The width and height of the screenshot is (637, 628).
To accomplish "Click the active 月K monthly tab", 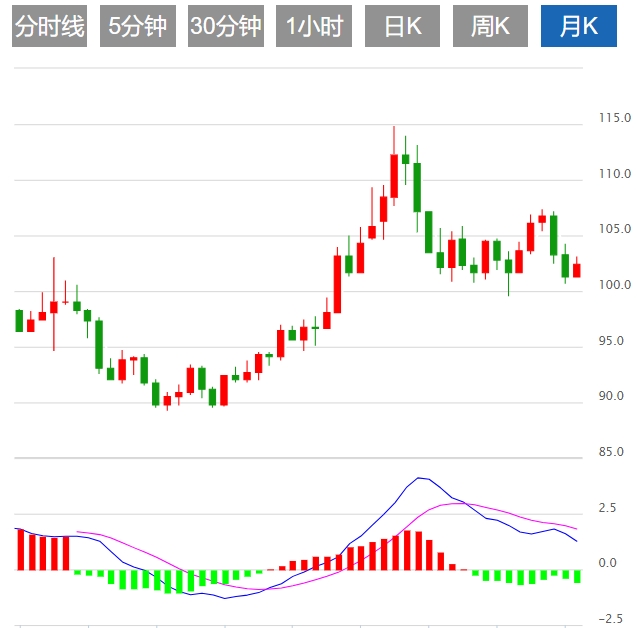I will [x=578, y=27].
